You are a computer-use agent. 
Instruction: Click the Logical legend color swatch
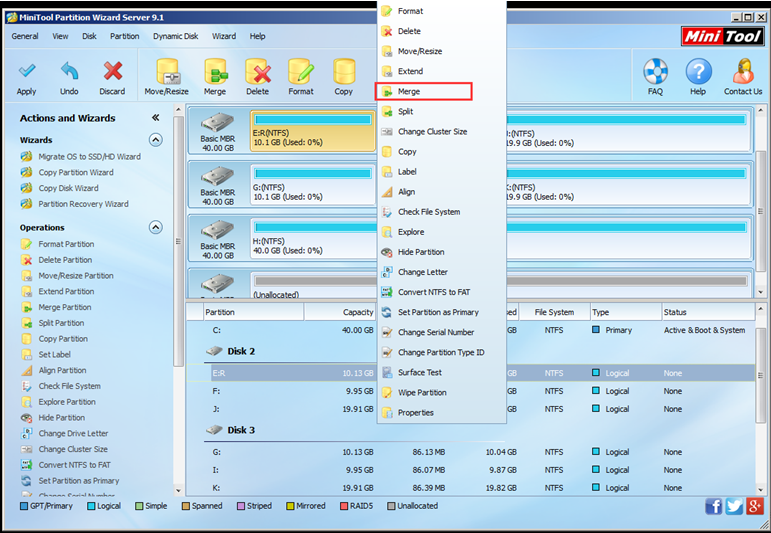(x=91, y=506)
